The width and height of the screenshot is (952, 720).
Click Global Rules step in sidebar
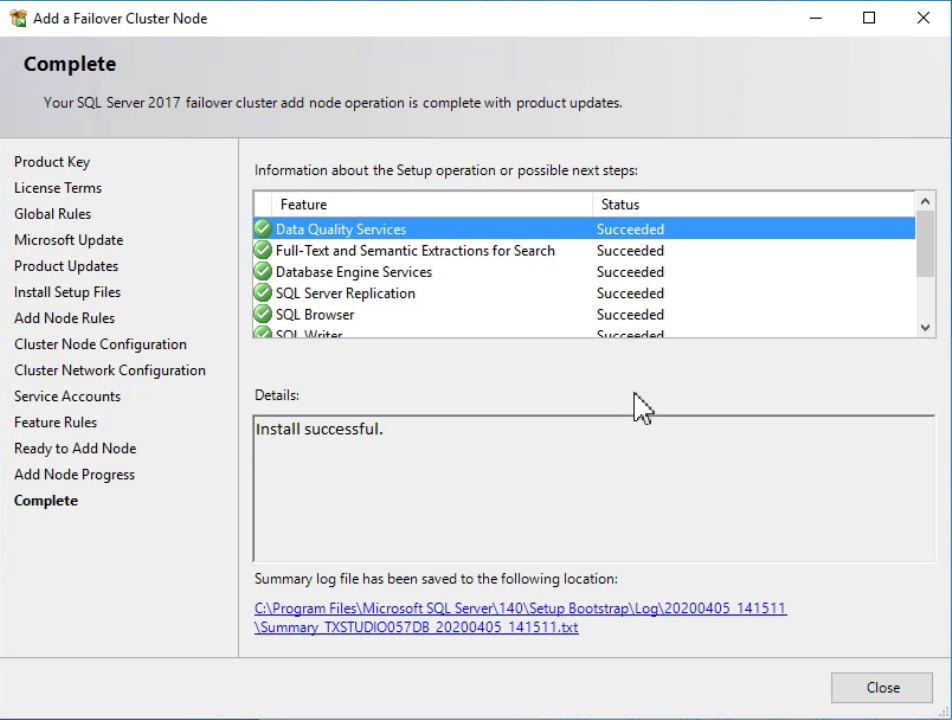click(52, 214)
